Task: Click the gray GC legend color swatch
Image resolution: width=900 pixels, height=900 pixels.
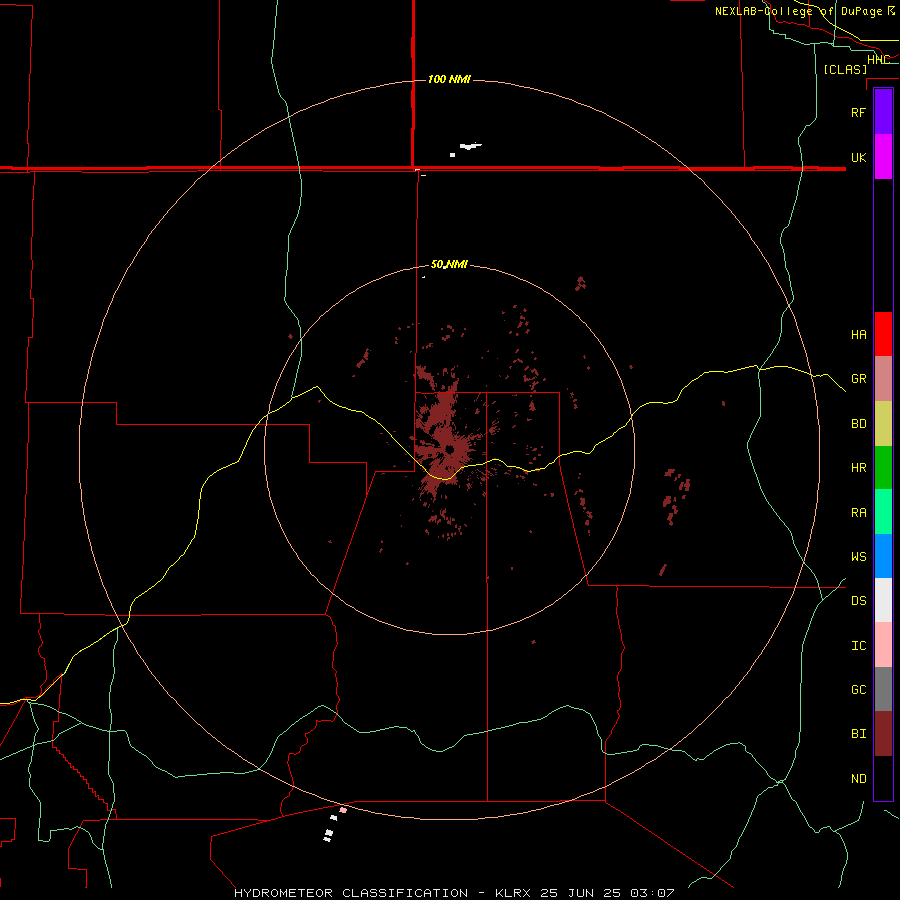Action: [x=883, y=689]
